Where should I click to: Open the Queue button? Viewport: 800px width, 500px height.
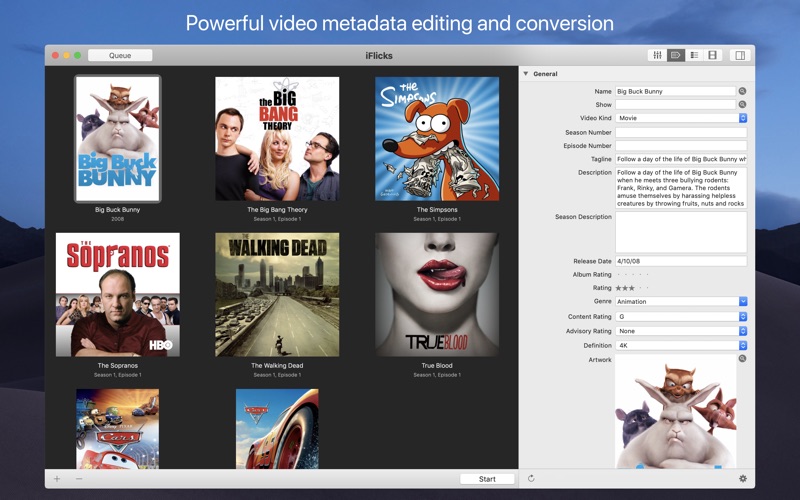coord(120,55)
